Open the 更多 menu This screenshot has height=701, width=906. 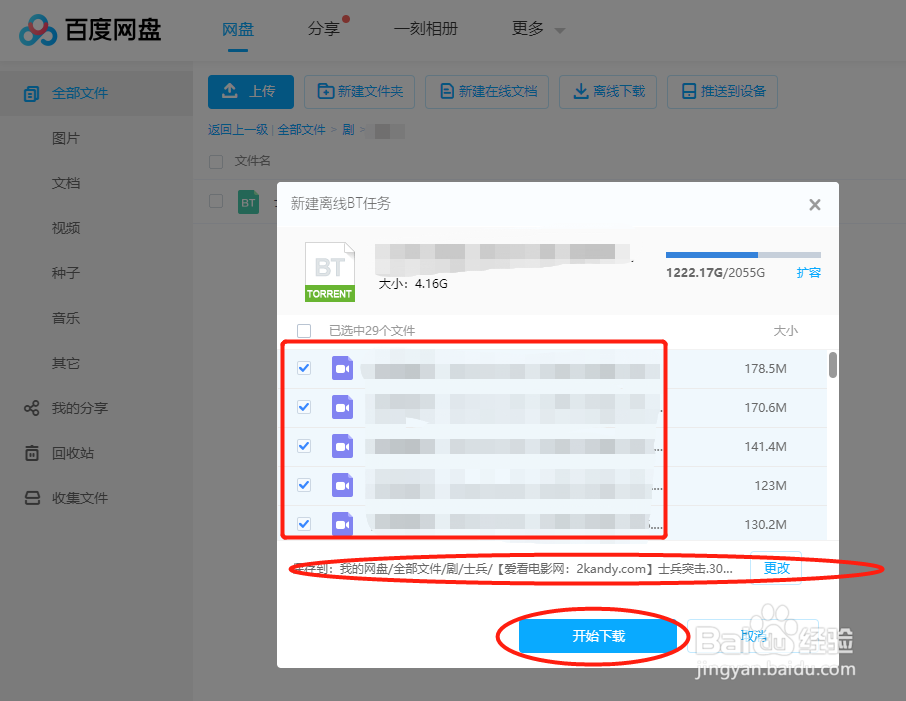pos(528,28)
